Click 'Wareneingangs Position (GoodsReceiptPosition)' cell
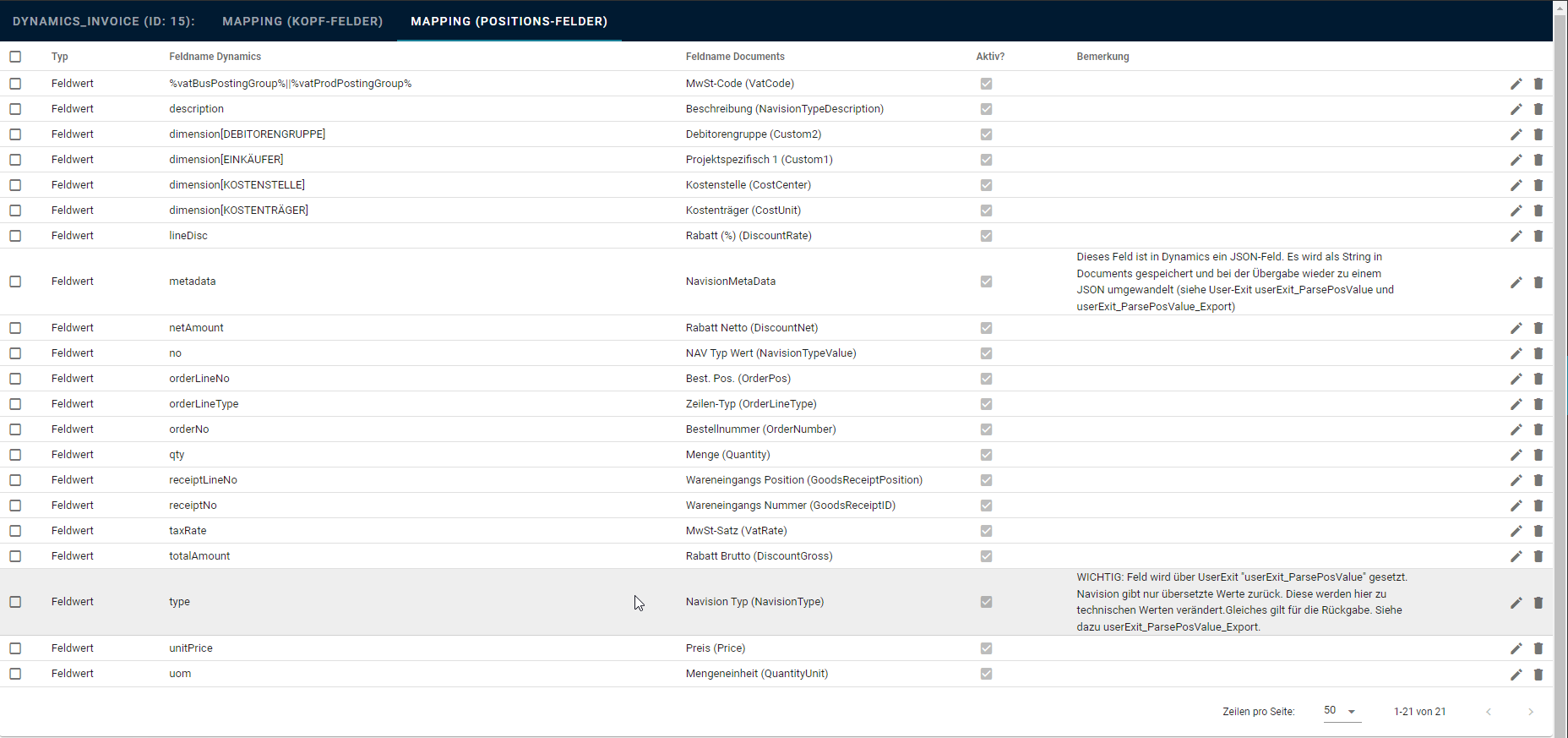The width and height of the screenshot is (1568, 738). [x=804, y=480]
